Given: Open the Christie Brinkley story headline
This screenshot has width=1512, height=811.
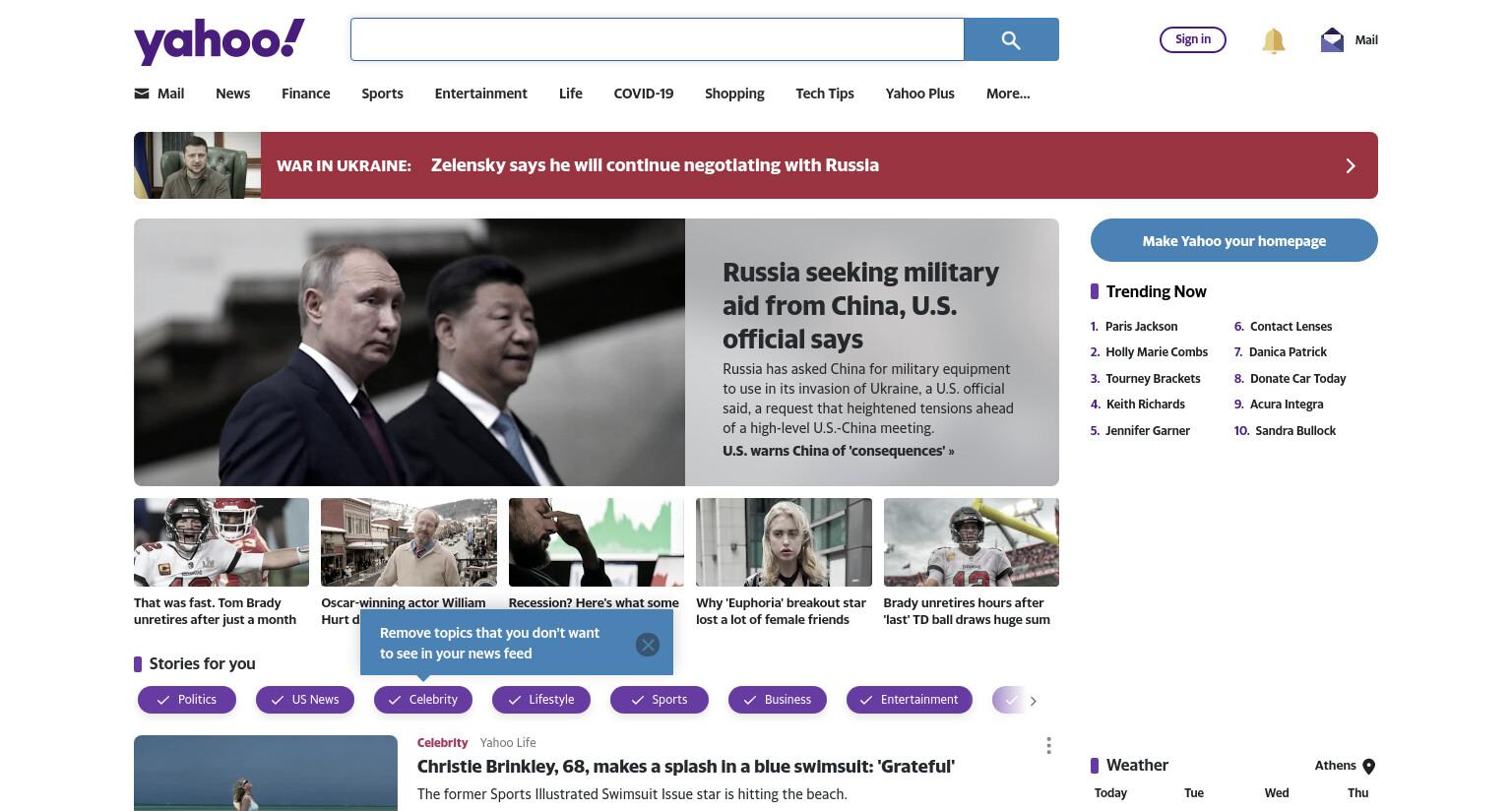Looking at the screenshot, I should [686, 767].
